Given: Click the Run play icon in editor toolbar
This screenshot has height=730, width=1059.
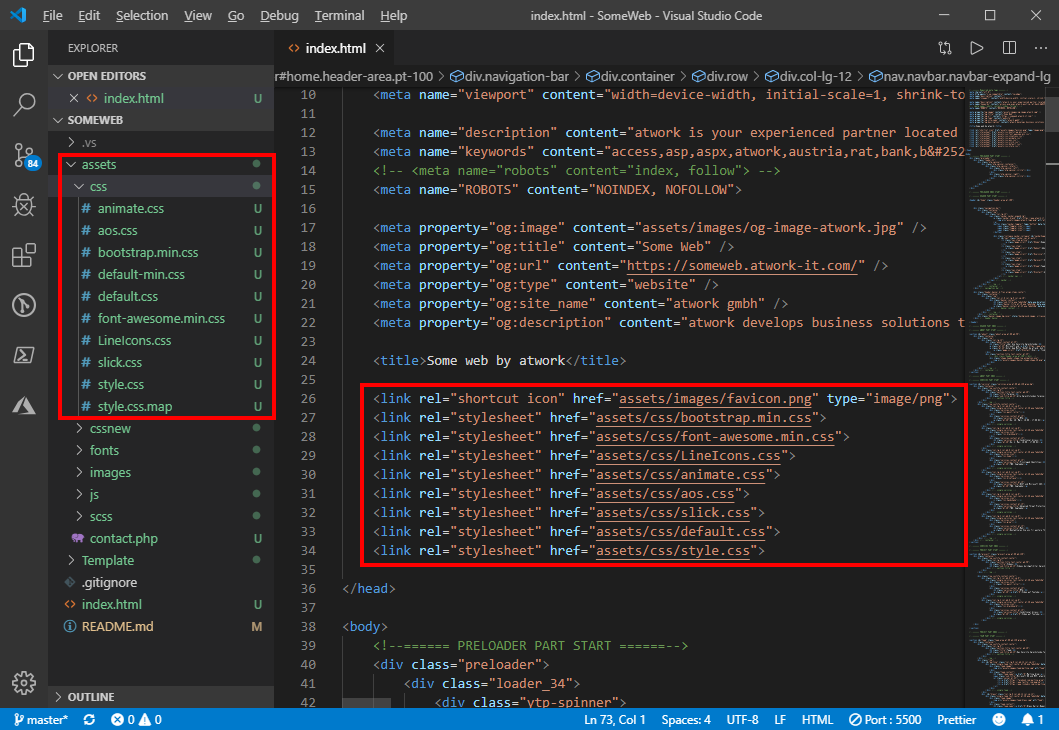Looking at the screenshot, I should click(x=977, y=47).
